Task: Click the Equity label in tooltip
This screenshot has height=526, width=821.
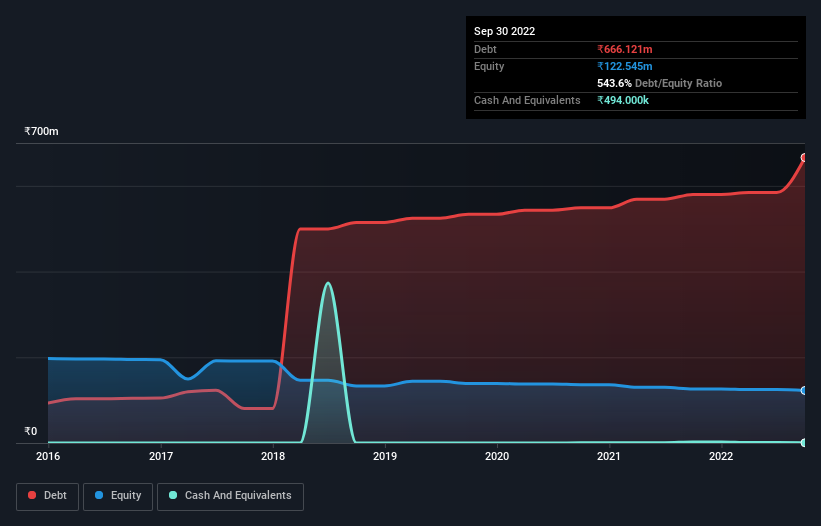Action: (489, 66)
